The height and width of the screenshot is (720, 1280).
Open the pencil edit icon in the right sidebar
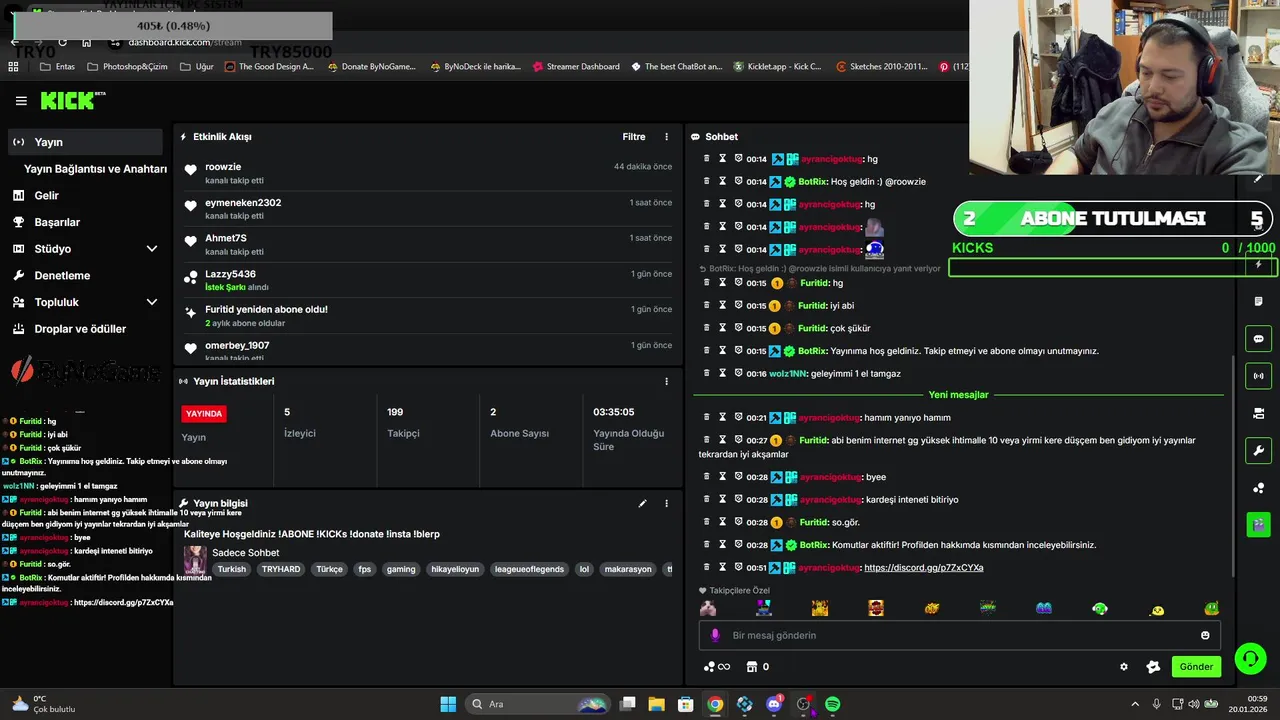[x=1258, y=179]
